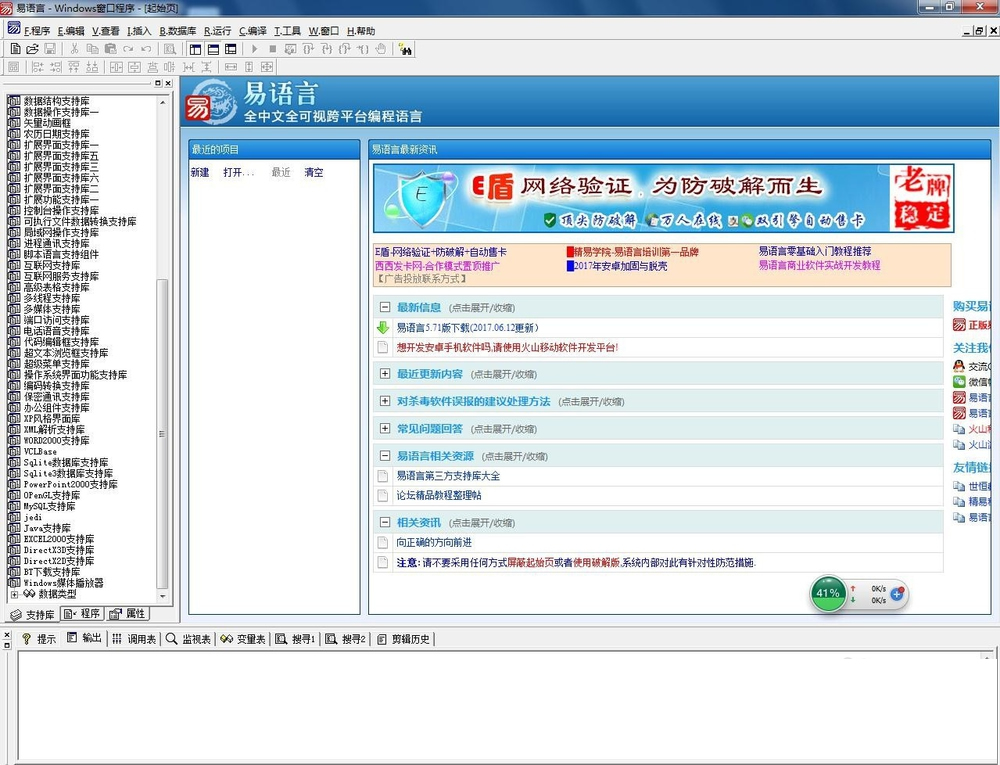The image size is (1000, 765).
Task: Open the T.工具 menu
Action: 288,31
